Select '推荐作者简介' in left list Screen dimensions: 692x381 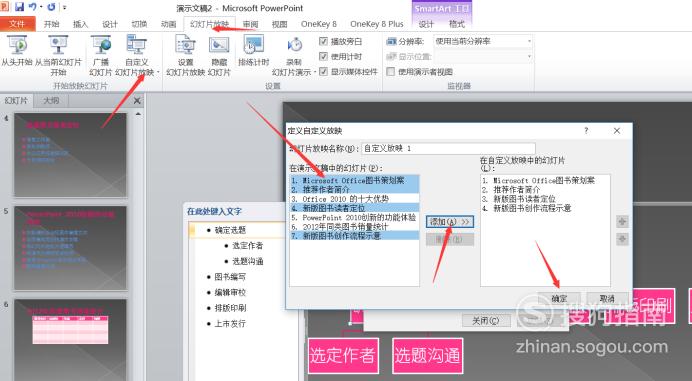(x=354, y=189)
